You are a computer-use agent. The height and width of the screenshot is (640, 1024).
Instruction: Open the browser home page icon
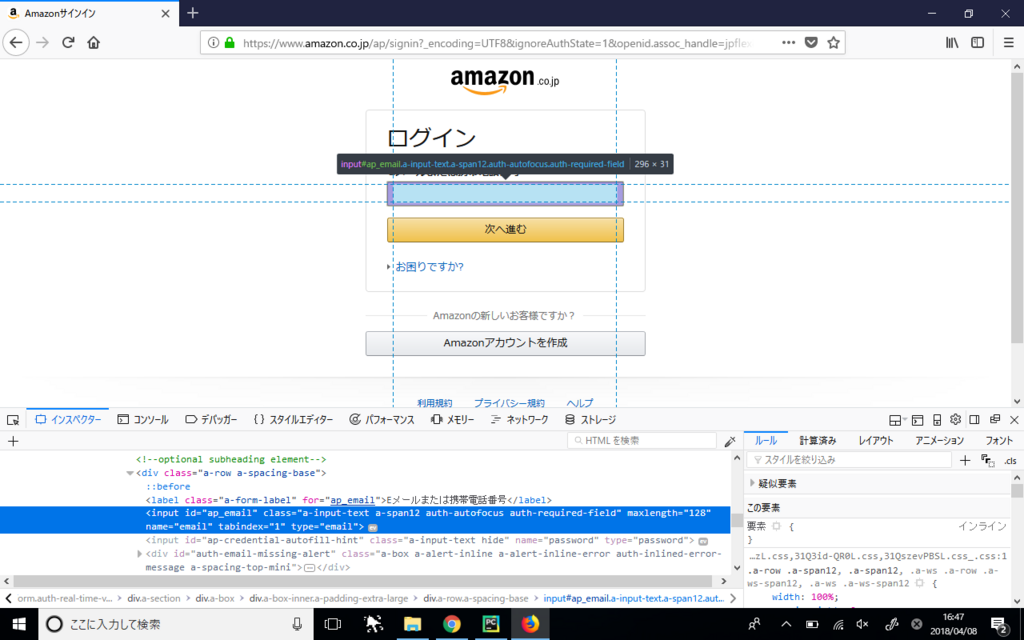(x=94, y=42)
